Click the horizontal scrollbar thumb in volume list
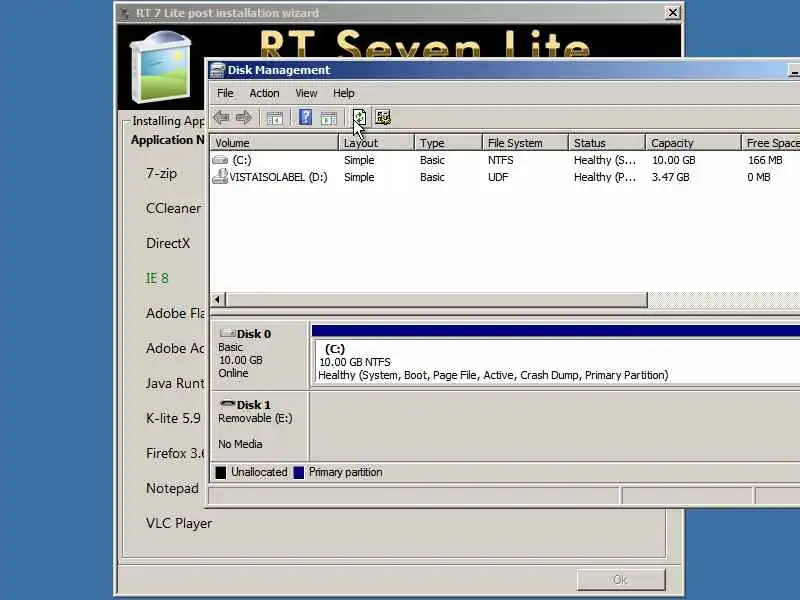This screenshot has height=600, width=800. [437, 300]
